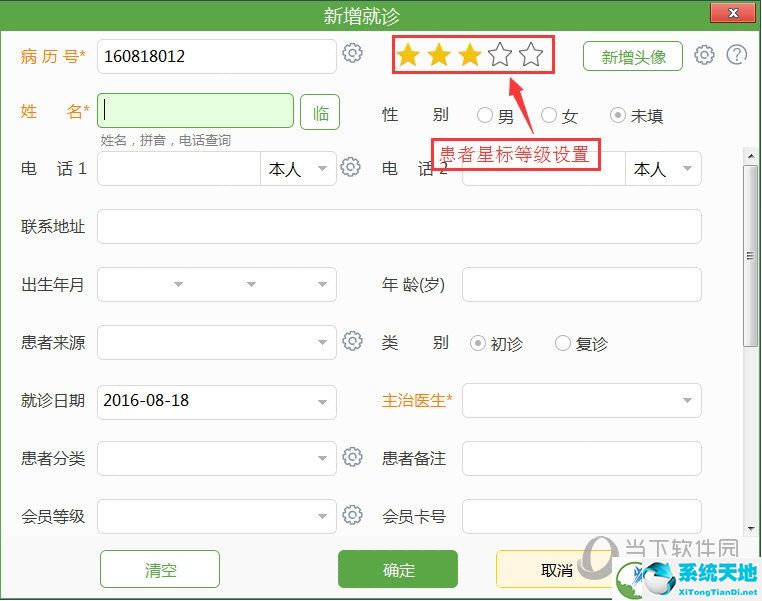Focus the 年龄(岁) input field

pos(582,284)
